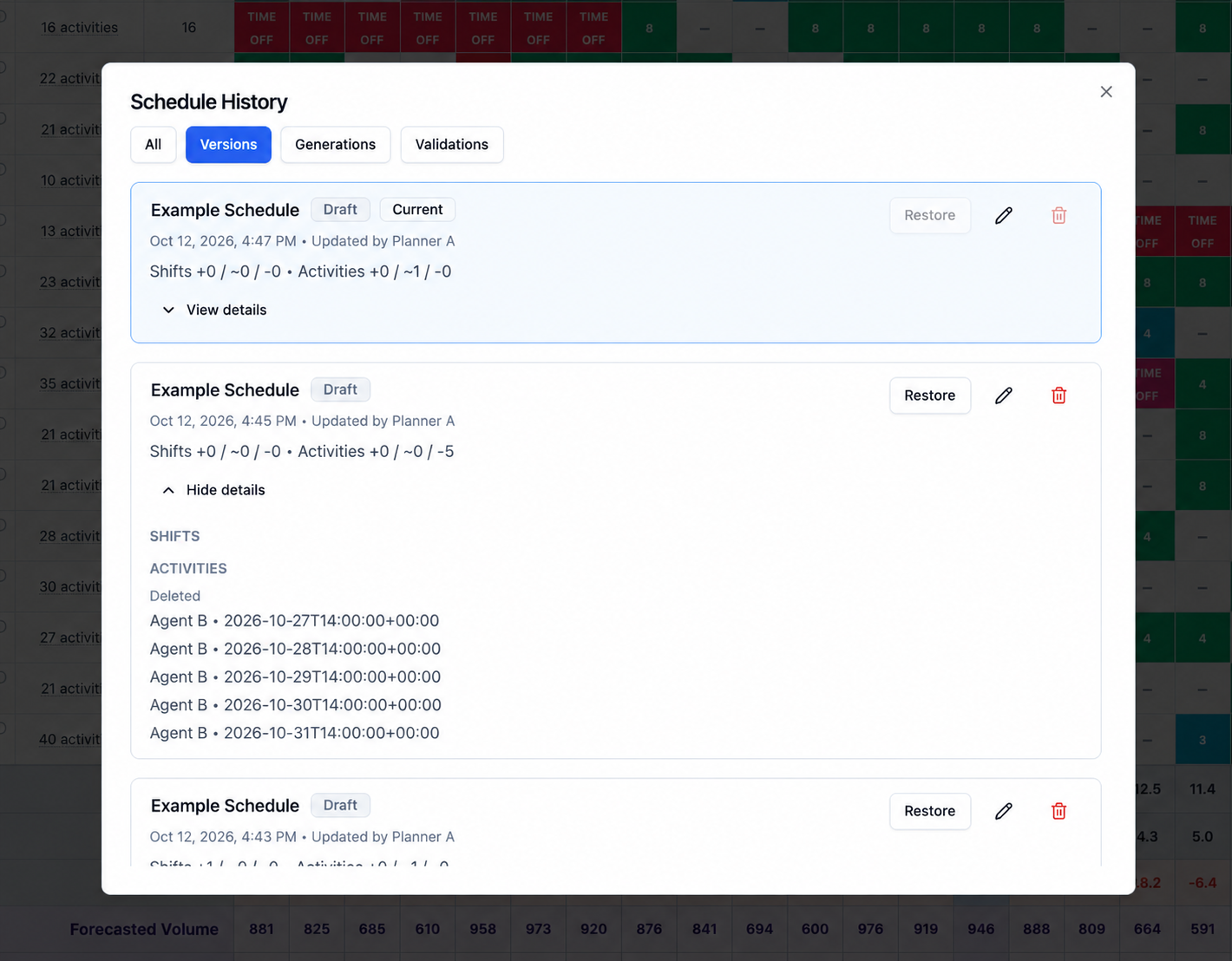1232x961 pixels.
Task: Edit the 4:43 PM version with pencil icon
Action: (1004, 811)
